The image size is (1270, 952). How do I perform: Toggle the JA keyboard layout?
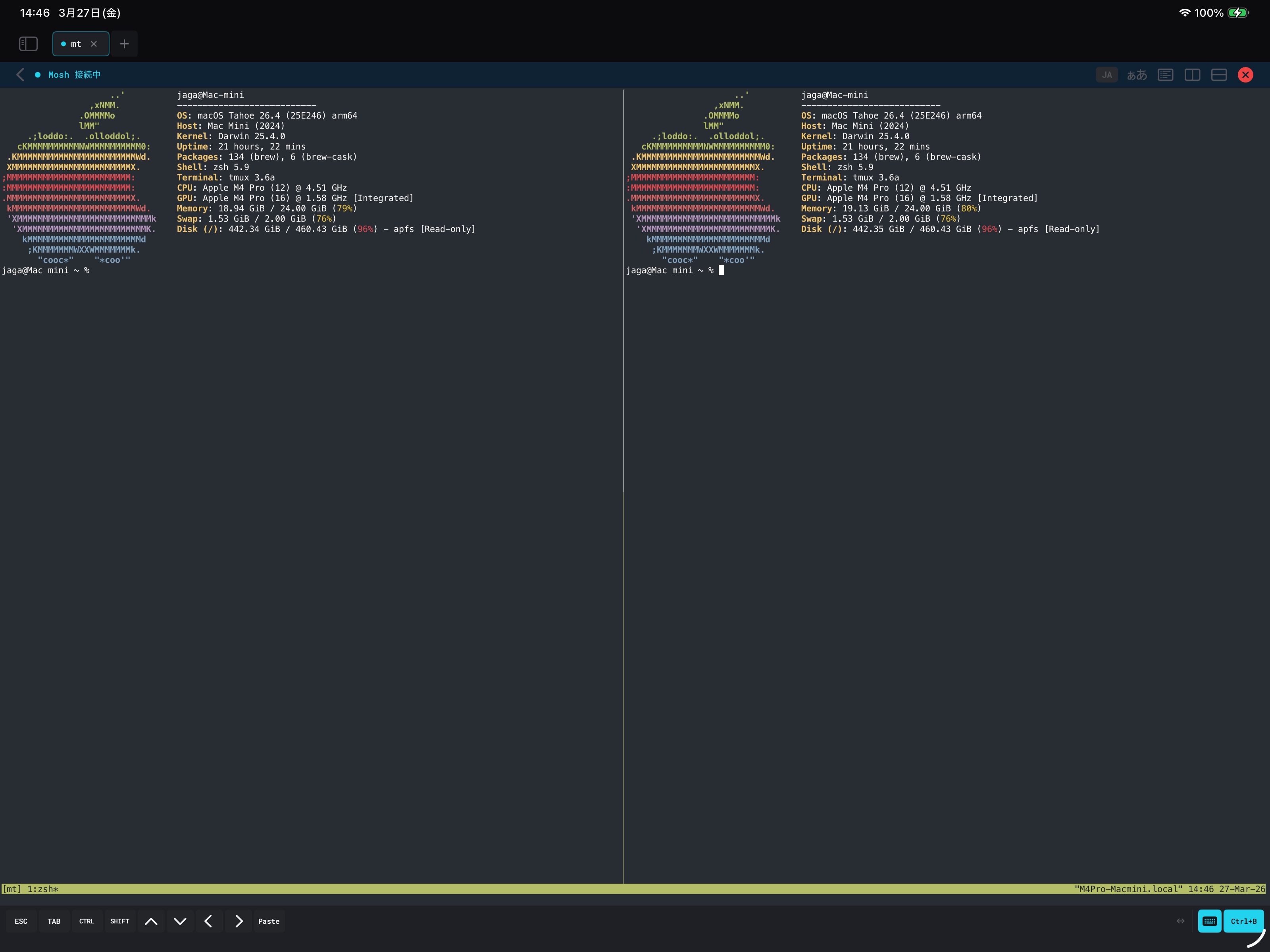tap(1107, 75)
